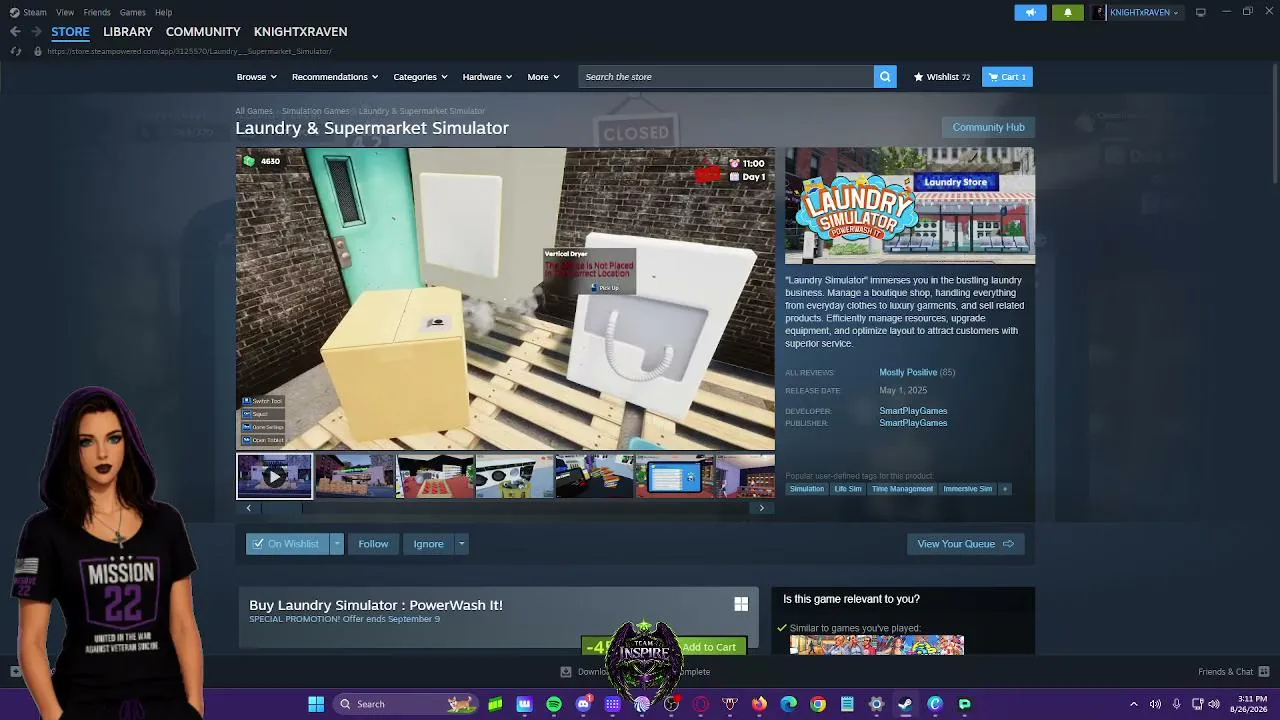Image resolution: width=1280 pixels, height=720 pixels.
Task: Open the Recommendations dropdown menu
Action: click(x=335, y=77)
